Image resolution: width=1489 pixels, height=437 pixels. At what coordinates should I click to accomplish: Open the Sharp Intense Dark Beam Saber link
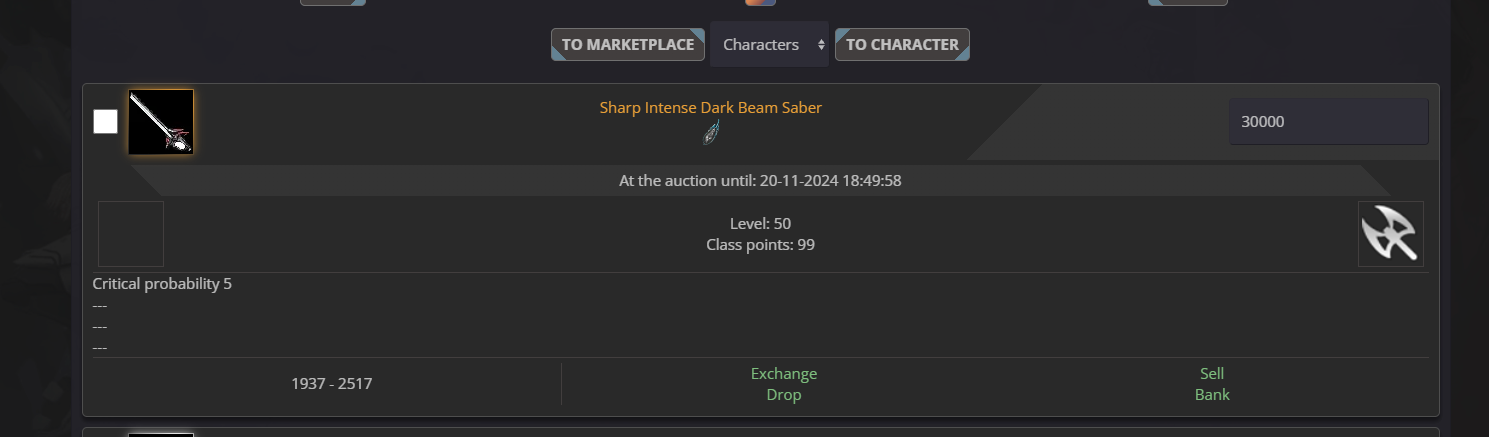click(710, 108)
